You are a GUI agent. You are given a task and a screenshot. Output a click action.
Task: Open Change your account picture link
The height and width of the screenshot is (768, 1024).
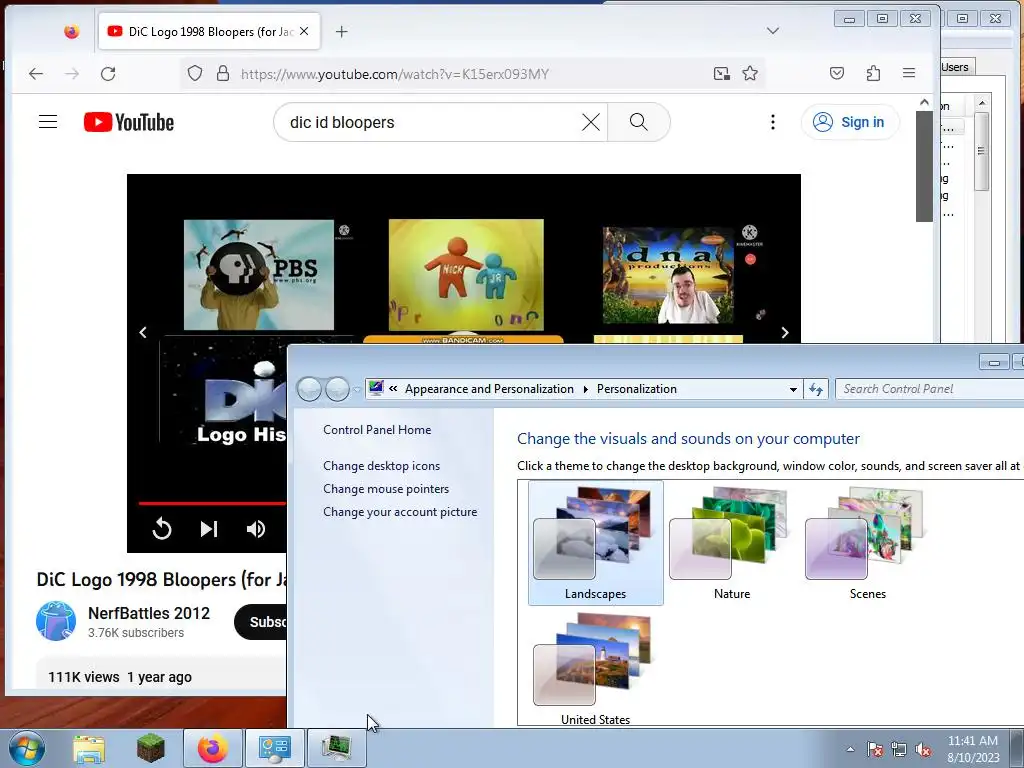(400, 512)
